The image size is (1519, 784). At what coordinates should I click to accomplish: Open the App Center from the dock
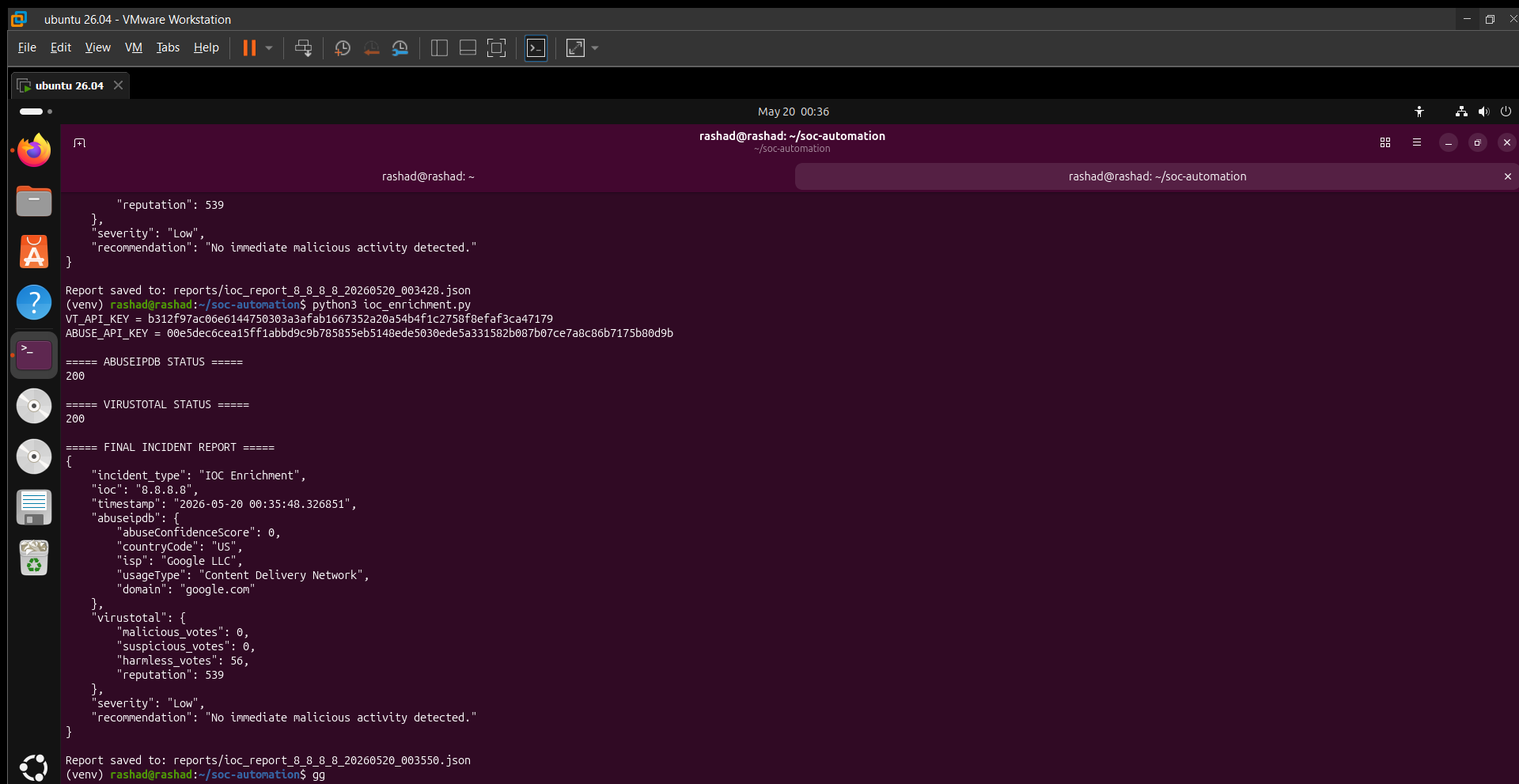coord(34,252)
